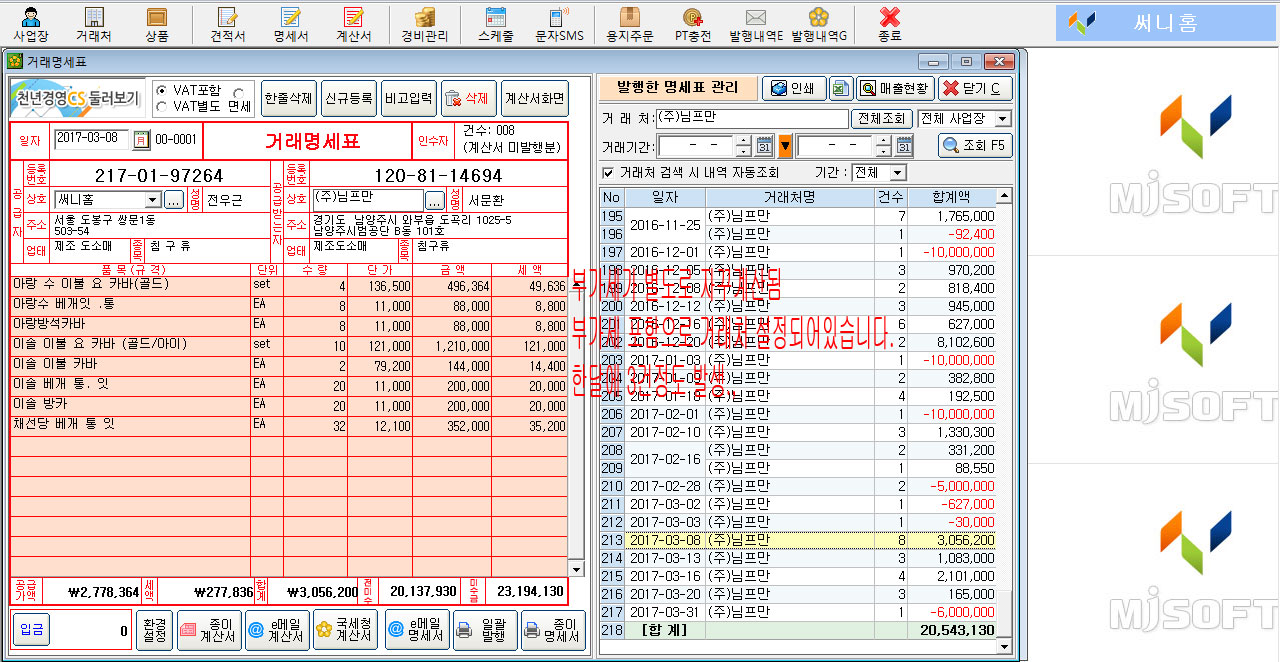The width and height of the screenshot is (1280, 662).
Task: Click the 종이 명세서 button
Action: click(x=553, y=630)
